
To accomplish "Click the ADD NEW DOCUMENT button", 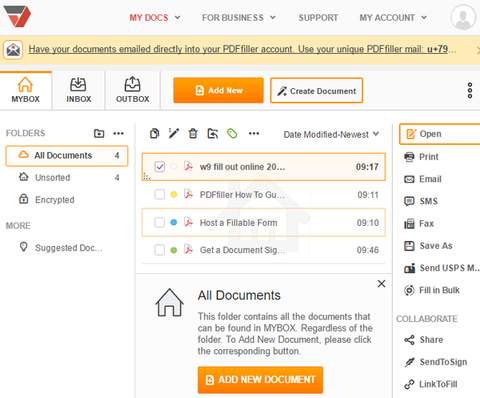I will pyautogui.click(x=260, y=380).
